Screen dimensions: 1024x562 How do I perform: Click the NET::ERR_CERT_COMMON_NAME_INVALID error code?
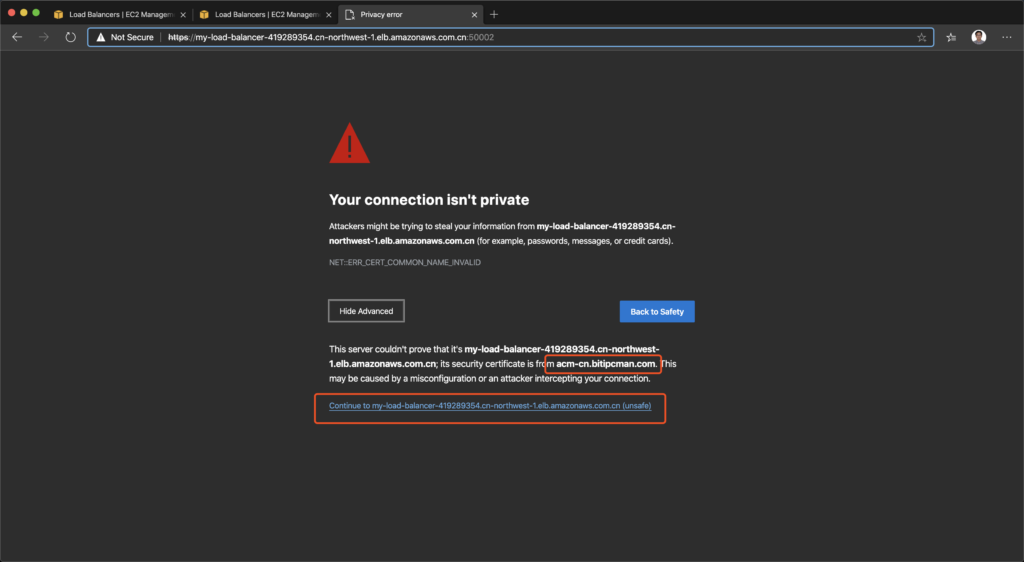point(397,263)
